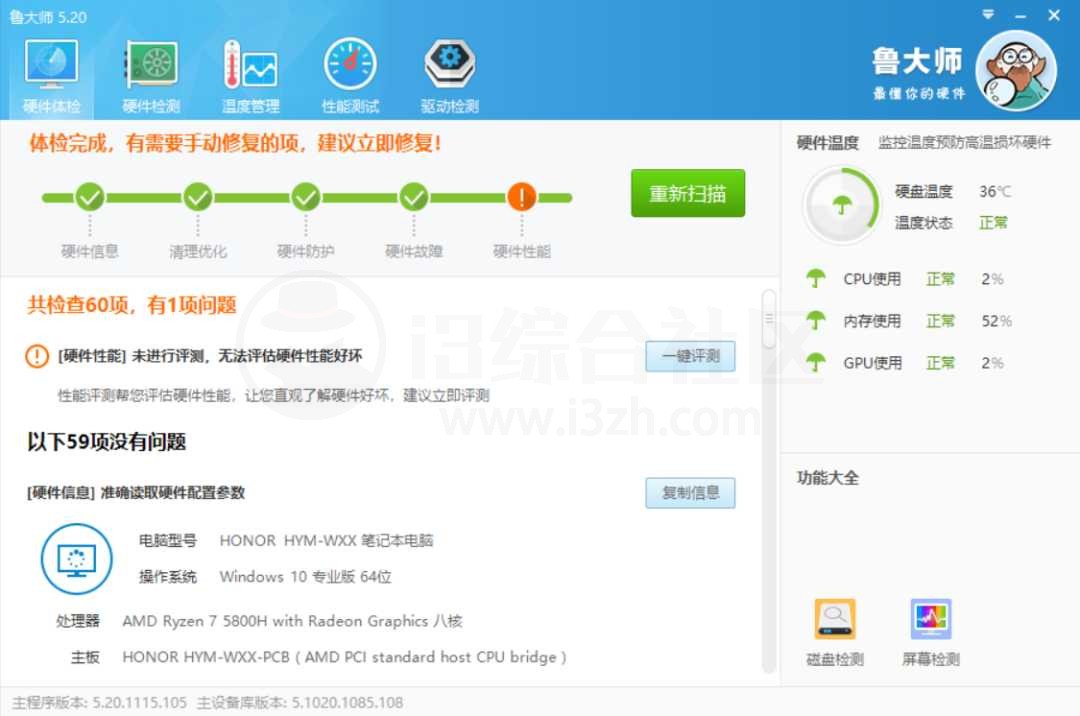Screen dimensions: 1080x716
Task: Click the 功能大全 section heading
Action: pos(828,477)
